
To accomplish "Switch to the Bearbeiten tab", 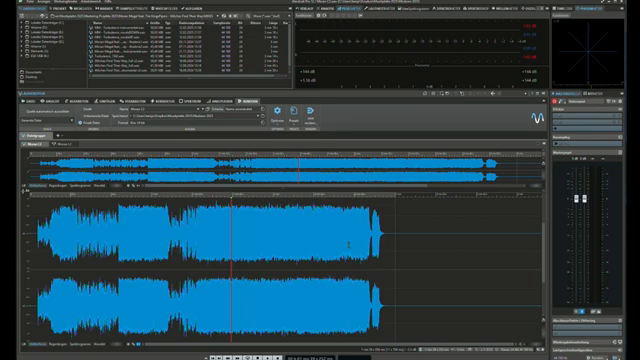I will [76, 101].
